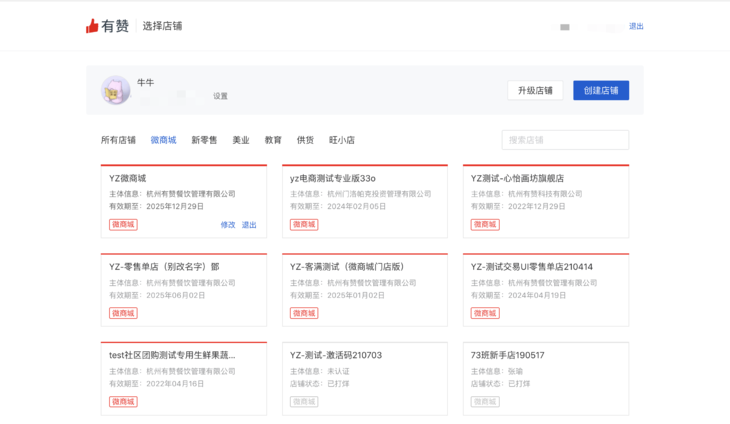
Task: Click 退出 on the YZ微商城 card
Action: click(x=249, y=225)
